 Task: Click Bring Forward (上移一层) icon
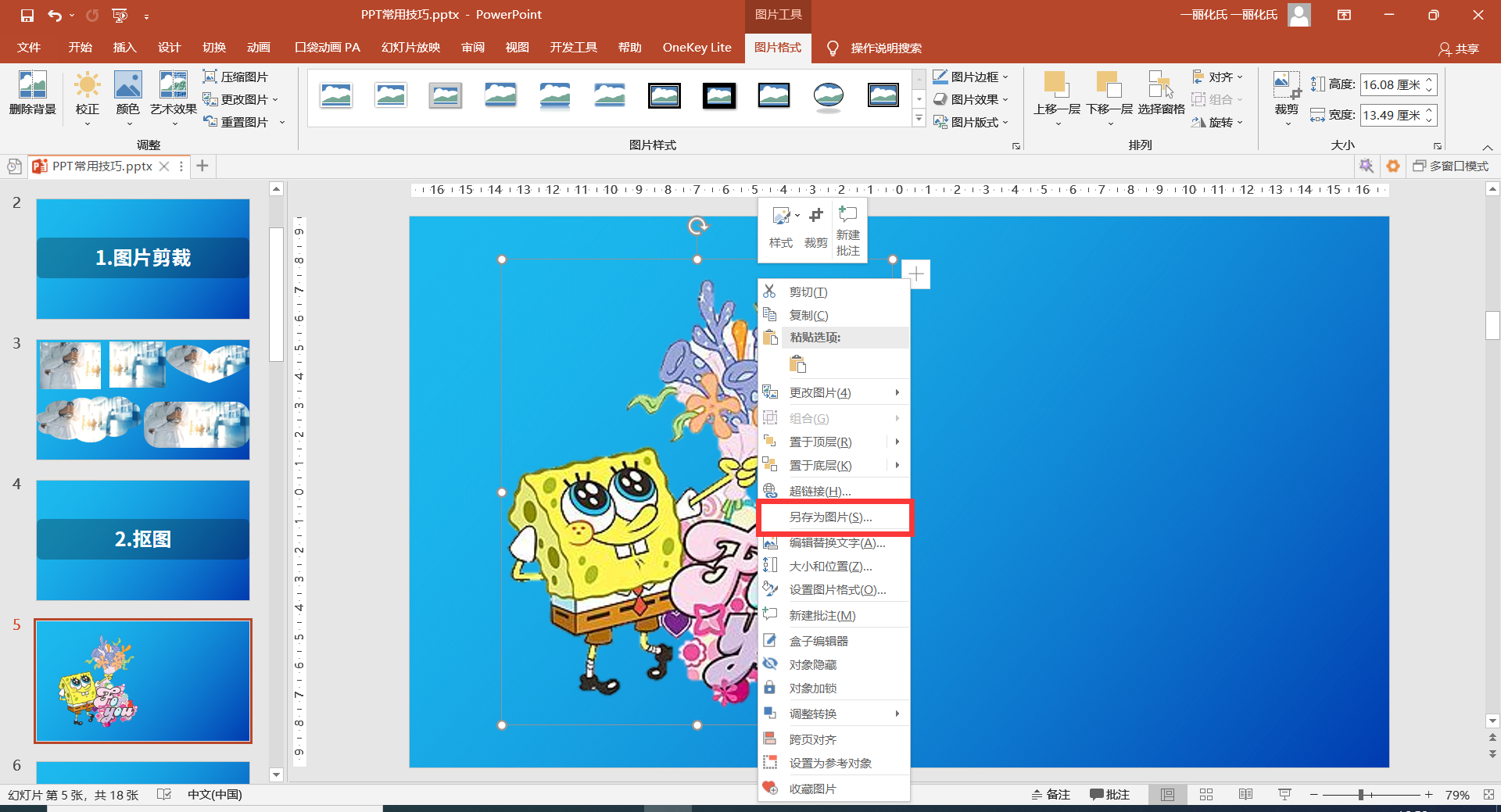pyautogui.click(x=1056, y=85)
